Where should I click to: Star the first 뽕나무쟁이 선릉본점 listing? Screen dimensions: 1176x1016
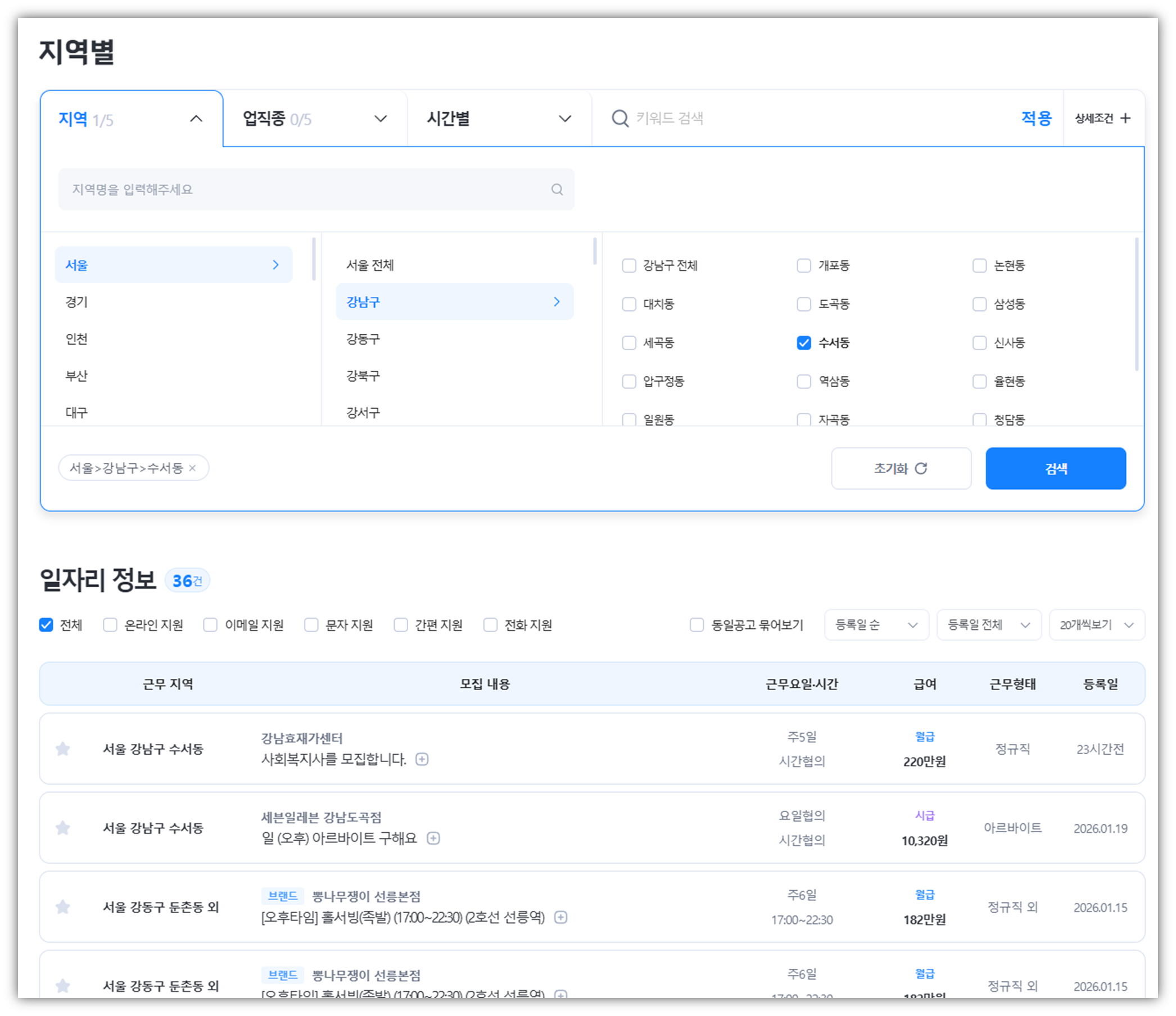(x=63, y=906)
